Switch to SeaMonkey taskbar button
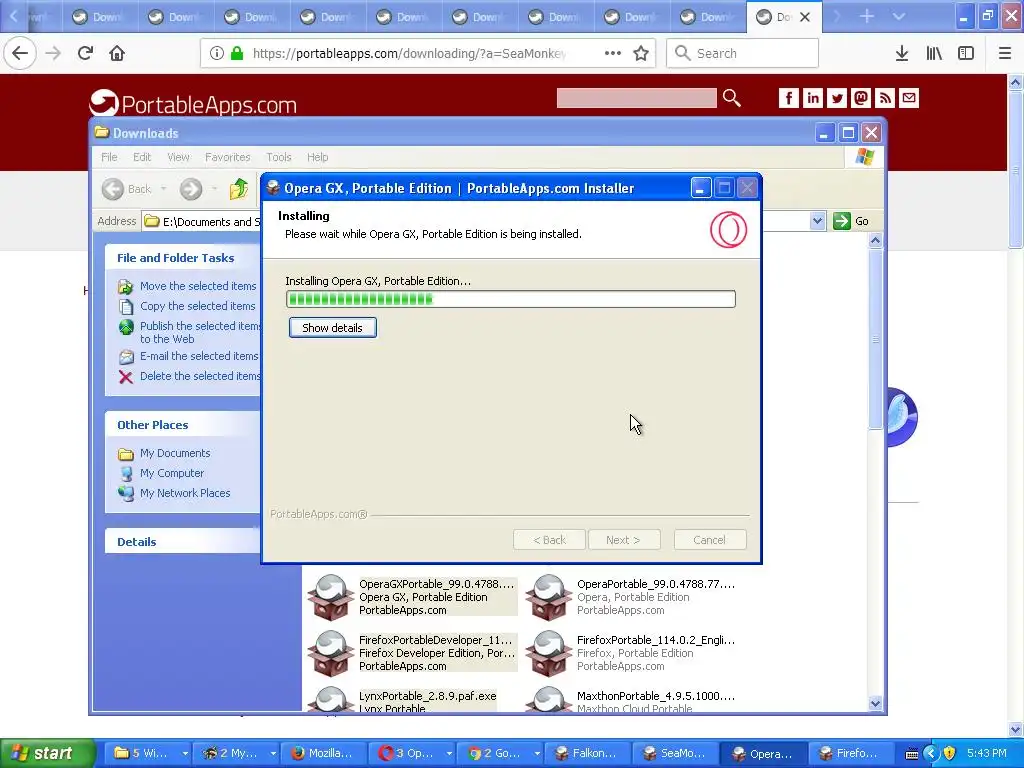The height and width of the screenshot is (768, 1024). click(675, 753)
